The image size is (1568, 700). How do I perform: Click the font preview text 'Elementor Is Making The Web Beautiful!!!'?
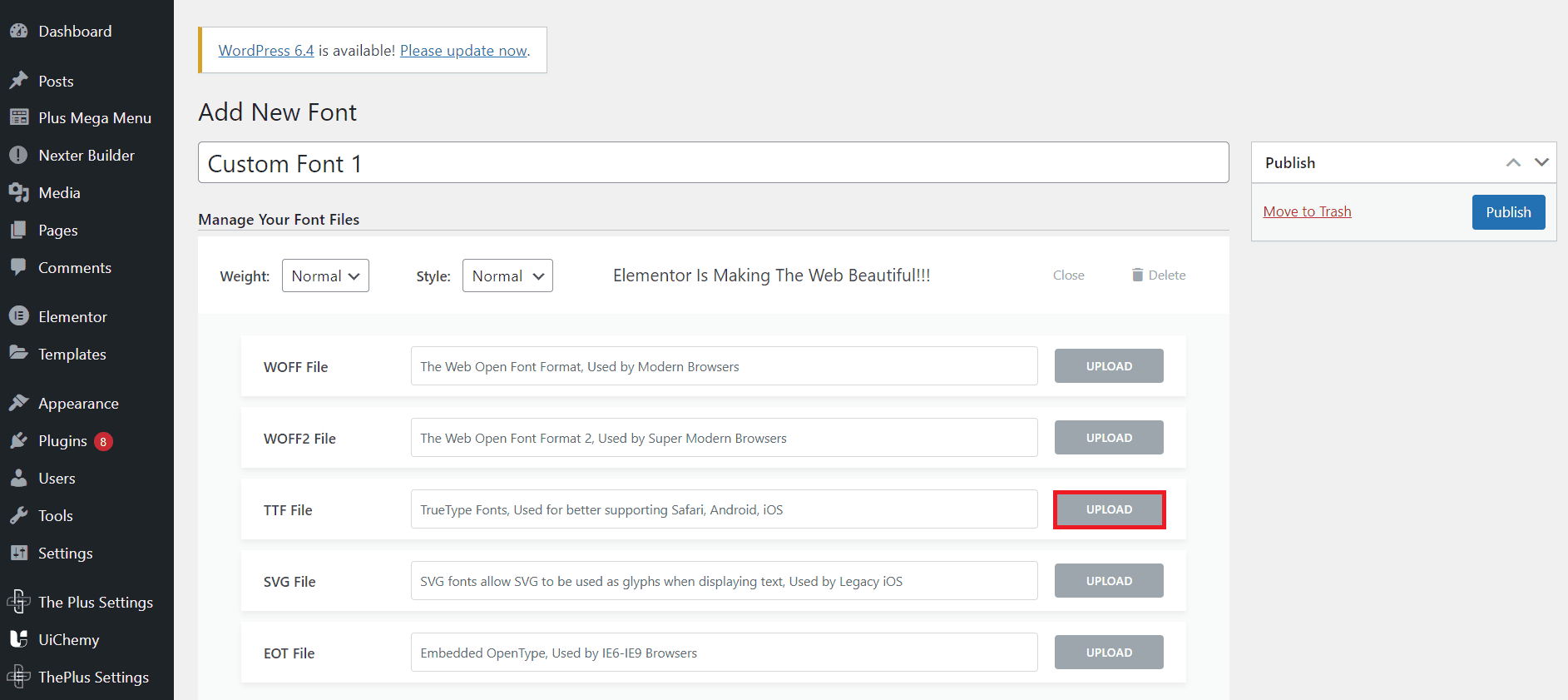[x=771, y=276]
